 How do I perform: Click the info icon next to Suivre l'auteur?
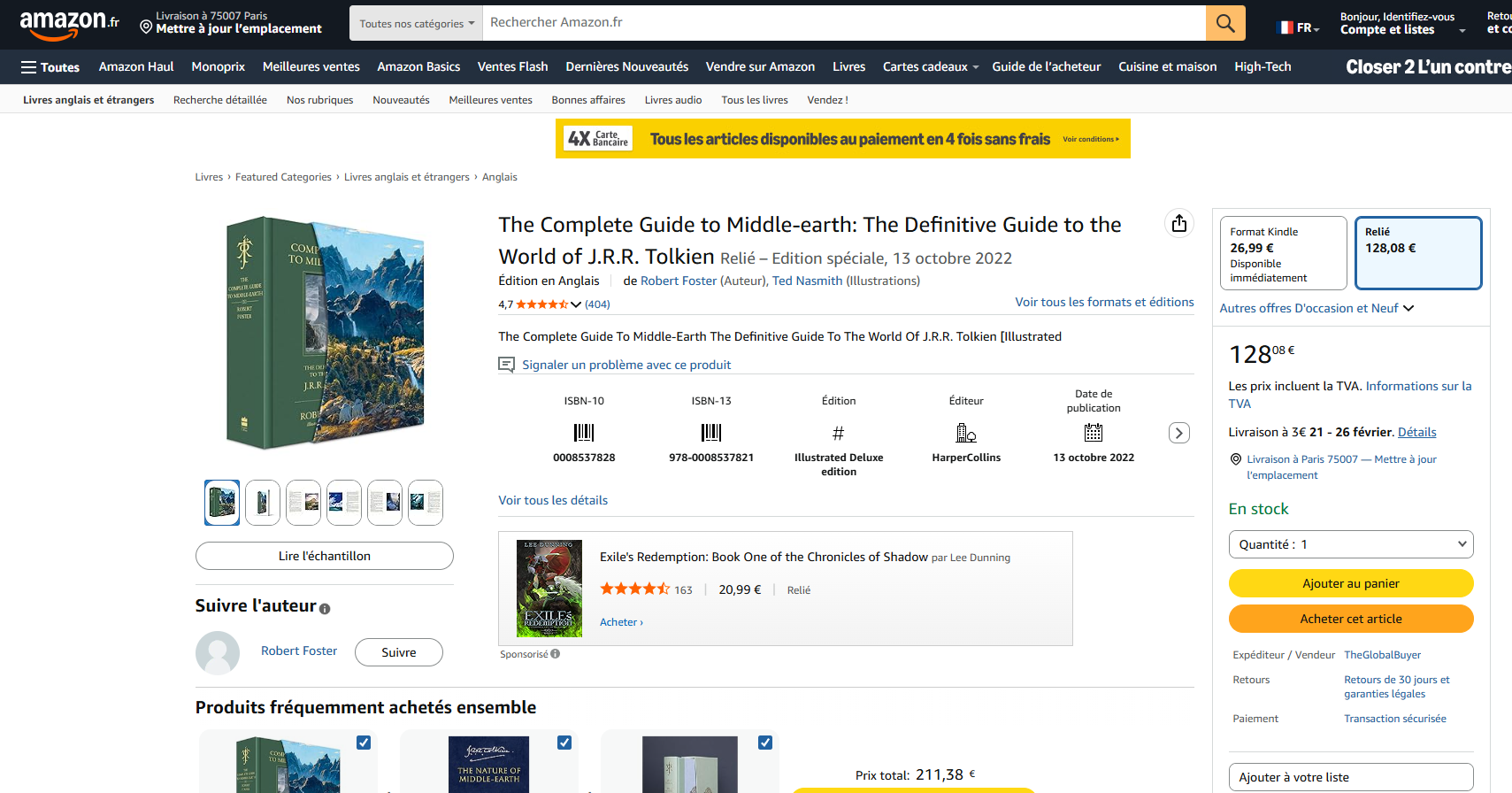click(x=325, y=609)
